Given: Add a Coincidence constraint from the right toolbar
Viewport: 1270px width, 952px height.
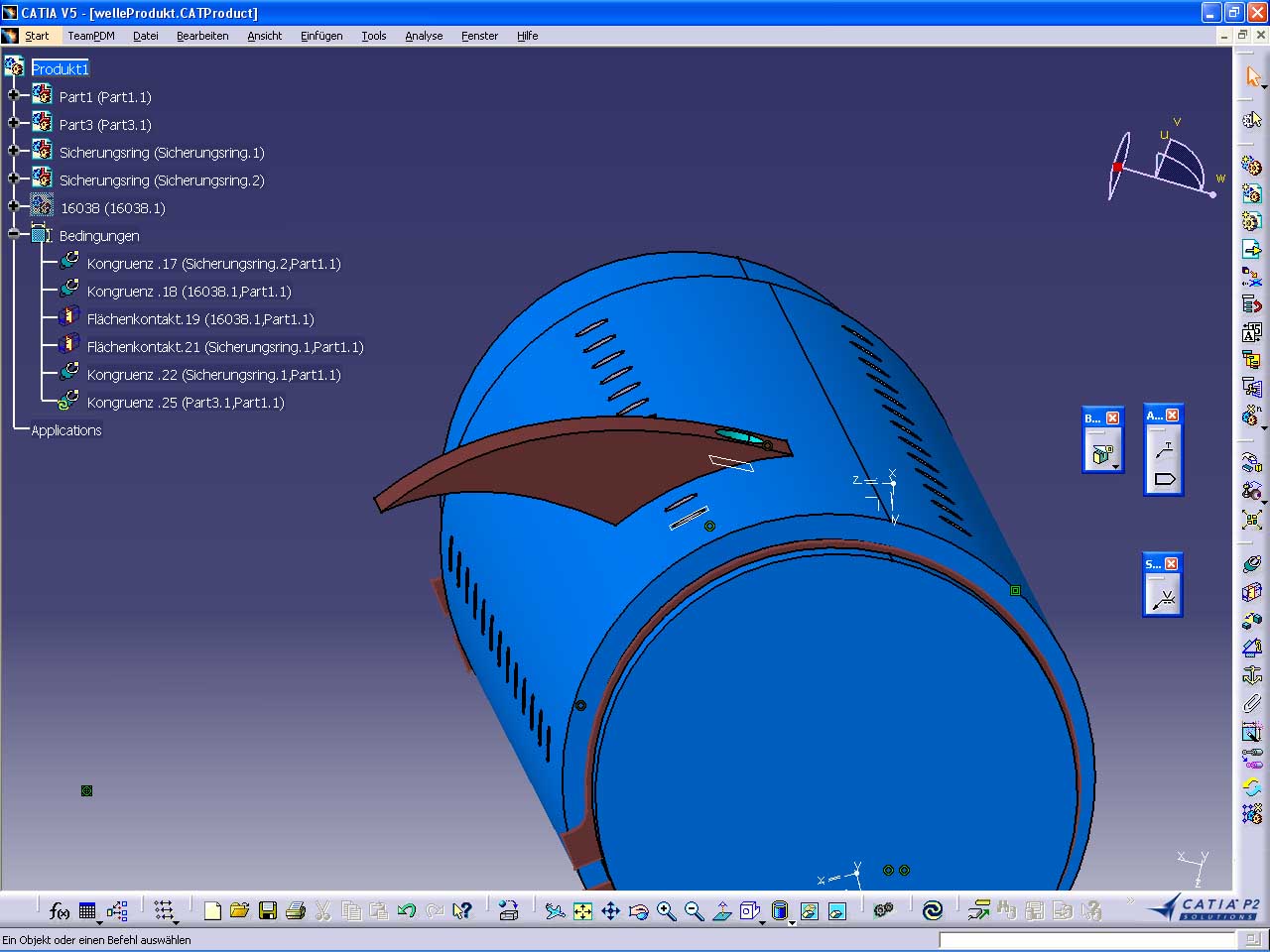Looking at the screenshot, I should (x=1252, y=564).
